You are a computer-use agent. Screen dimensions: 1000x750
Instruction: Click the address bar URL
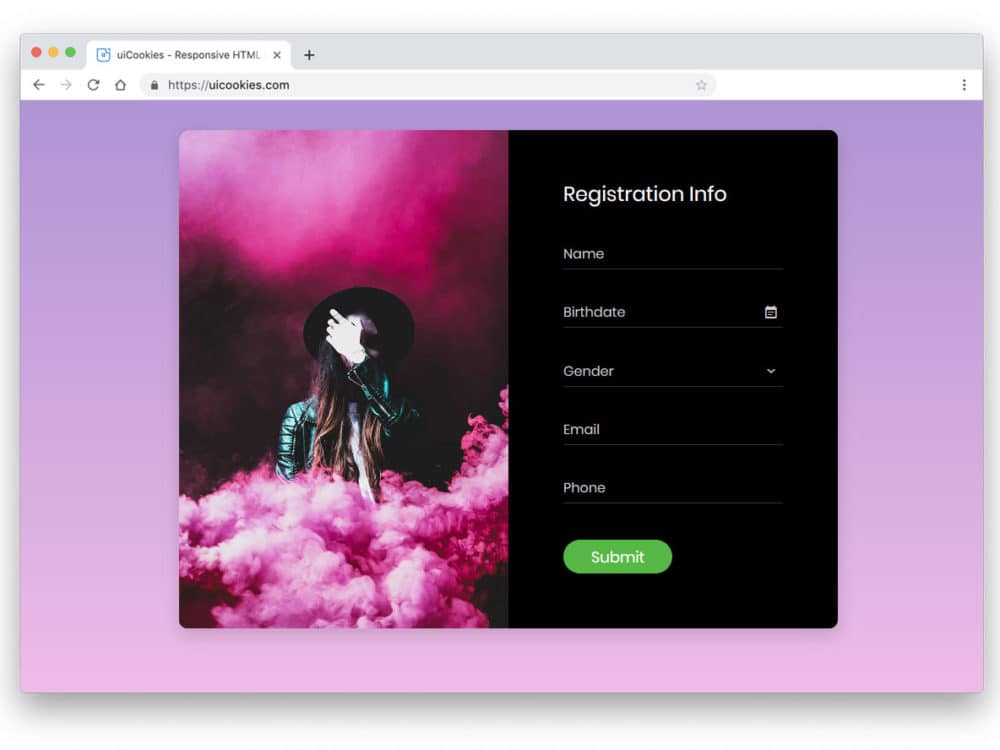(x=230, y=85)
